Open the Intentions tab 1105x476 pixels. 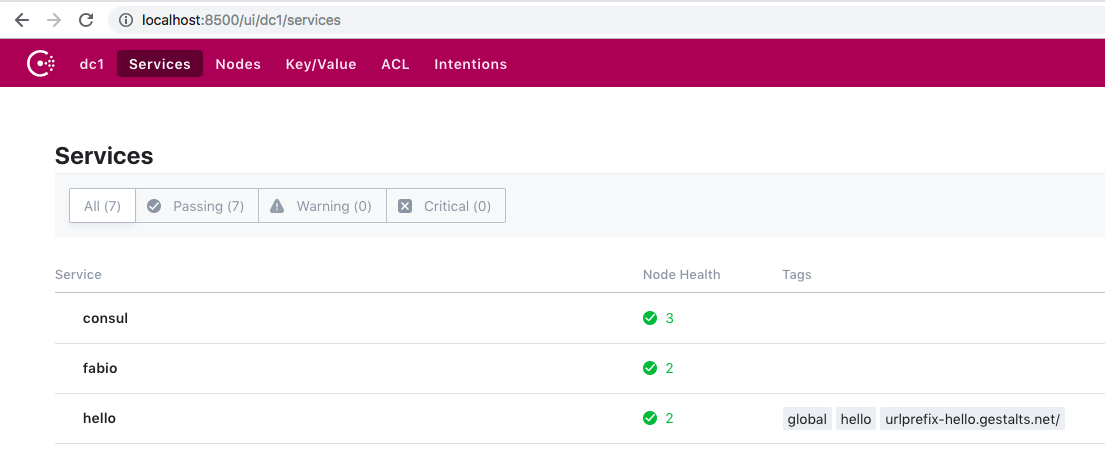point(470,64)
